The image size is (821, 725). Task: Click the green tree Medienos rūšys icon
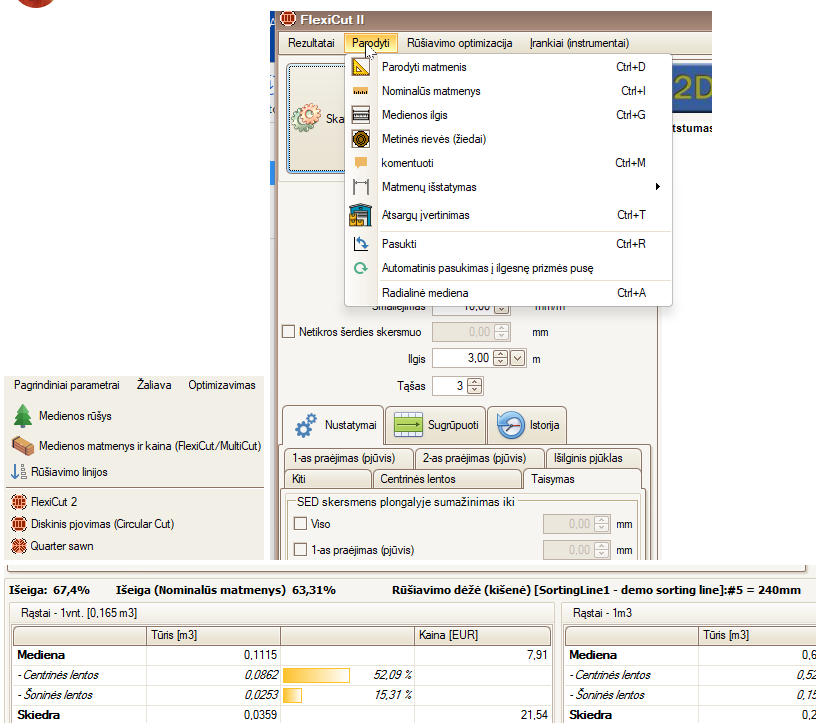pos(23,416)
